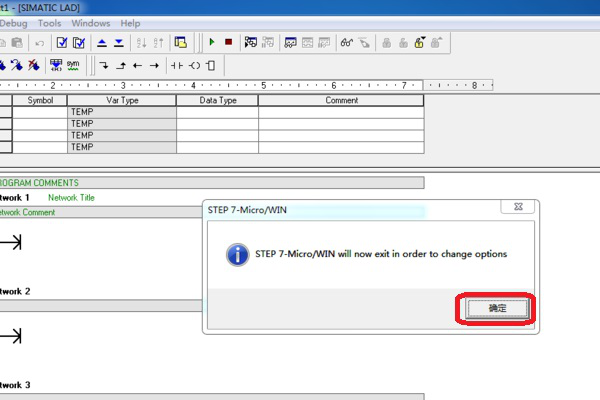Click the Read All Forced lock icon
Screen dimensions: 600x400
tap(436, 42)
